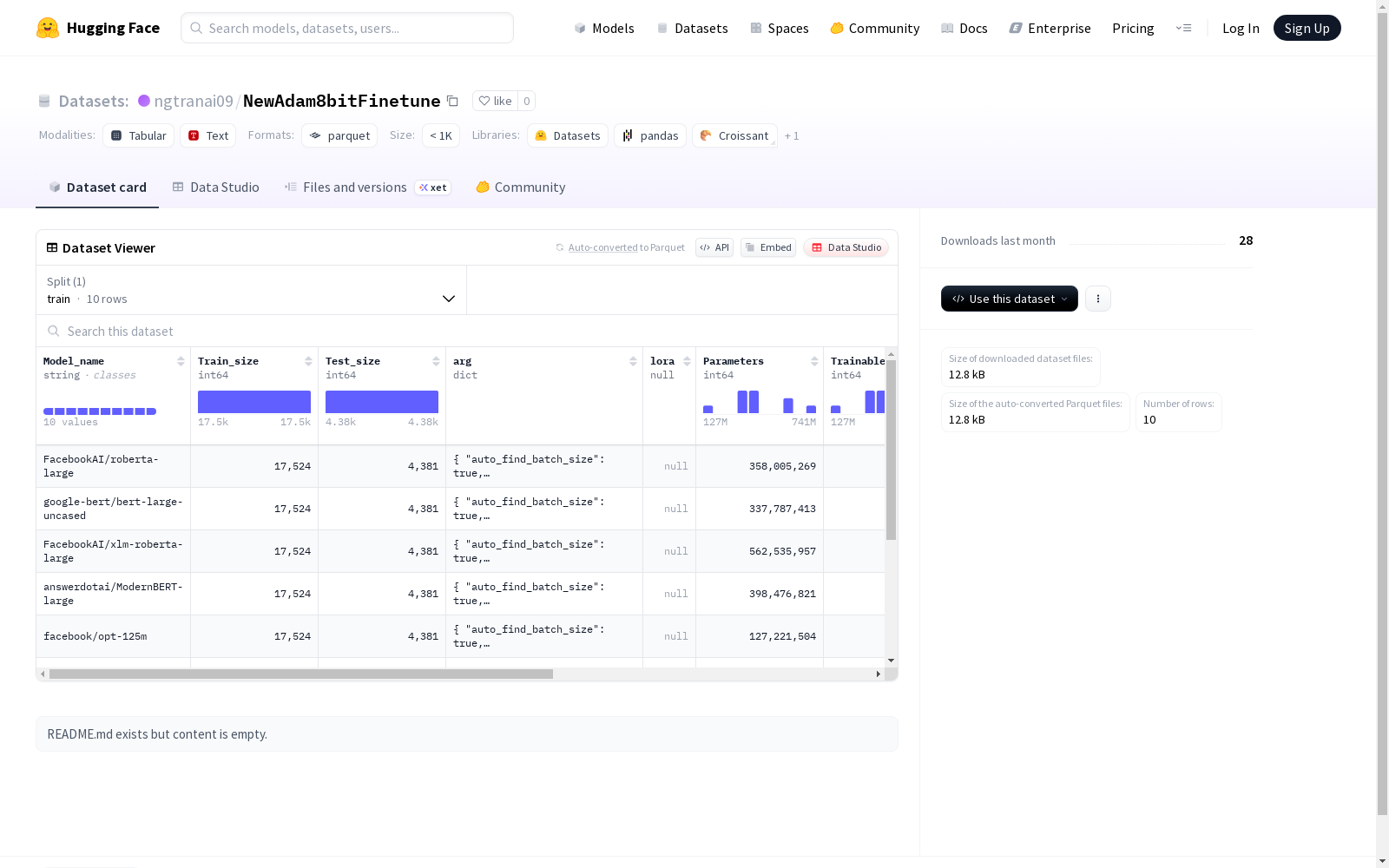Open the Use this dataset dropdown
The image size is (1389, 868).
point(1010,299)
